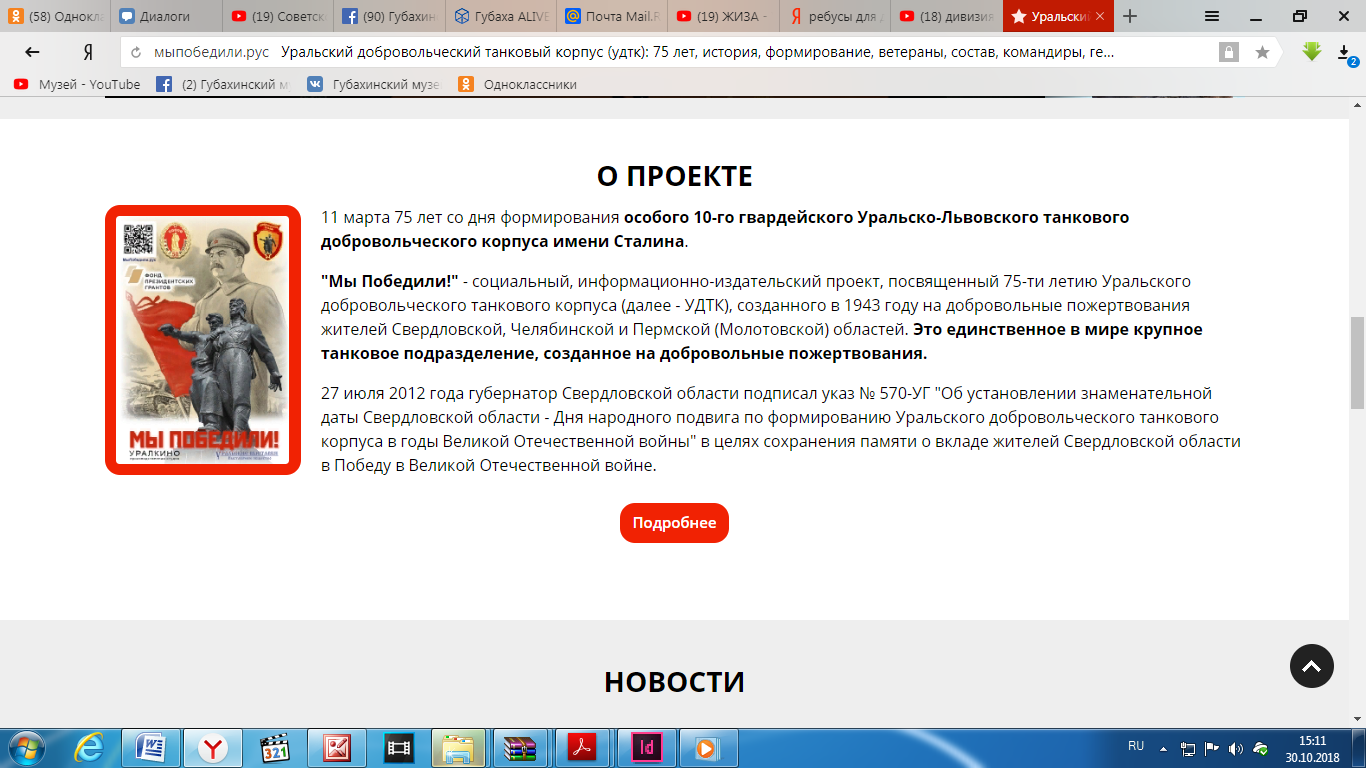The width and height of the screenshot is (1366, 768).
Task: Reload the page with the refresh icon
Action: pyautogui.click(x=136, y=53)
